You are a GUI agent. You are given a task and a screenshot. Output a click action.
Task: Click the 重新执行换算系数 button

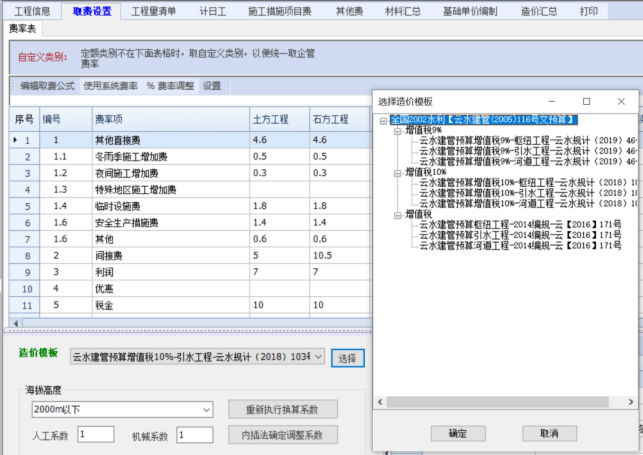click(276, 409)
